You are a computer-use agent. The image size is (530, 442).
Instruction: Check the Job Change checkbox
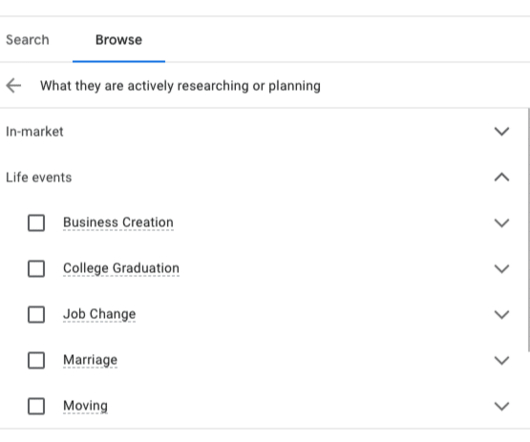coord(36,314)
